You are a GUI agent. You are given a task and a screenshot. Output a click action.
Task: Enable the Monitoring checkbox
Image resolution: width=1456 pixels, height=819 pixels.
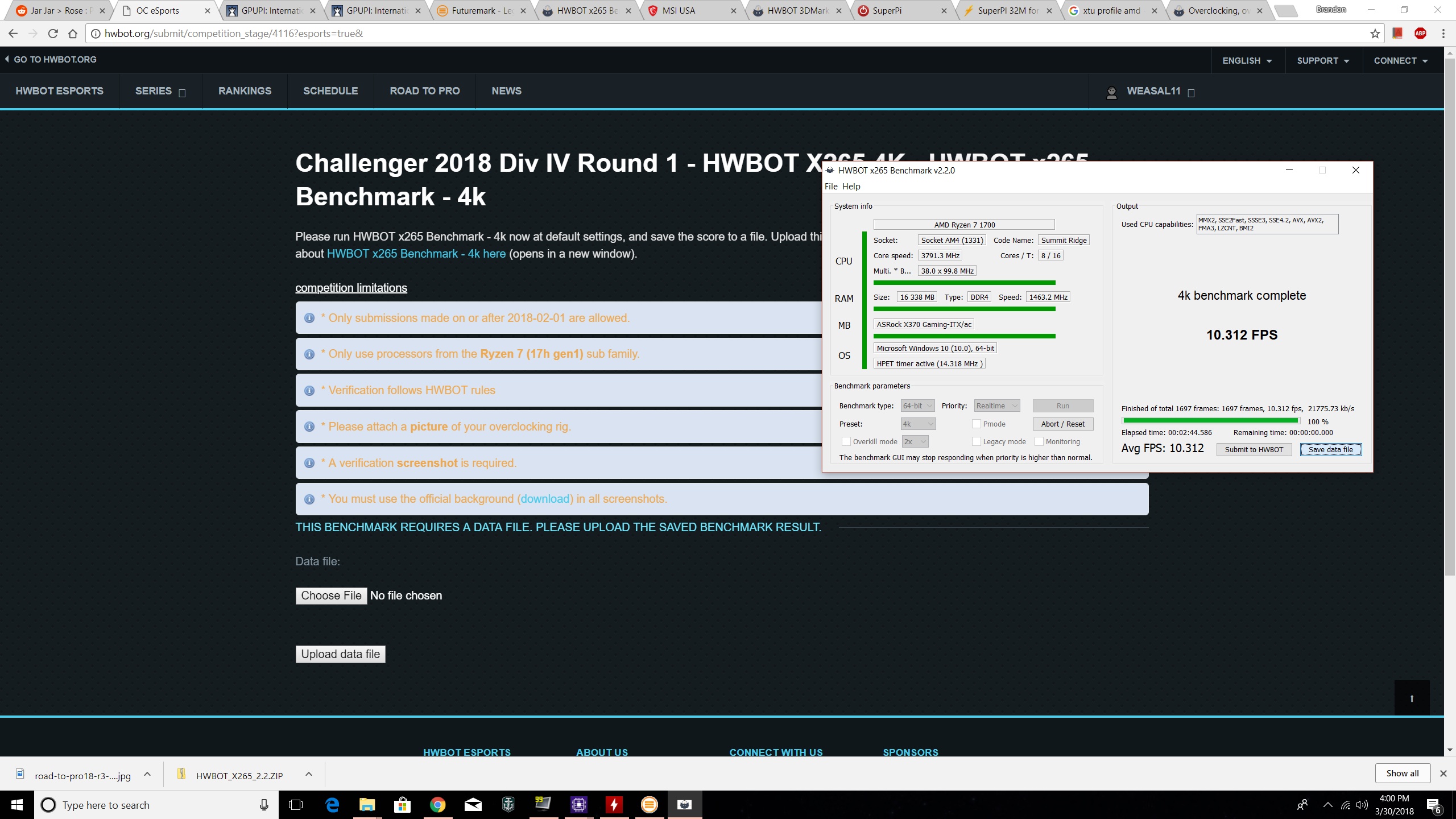pos(1039,442)
